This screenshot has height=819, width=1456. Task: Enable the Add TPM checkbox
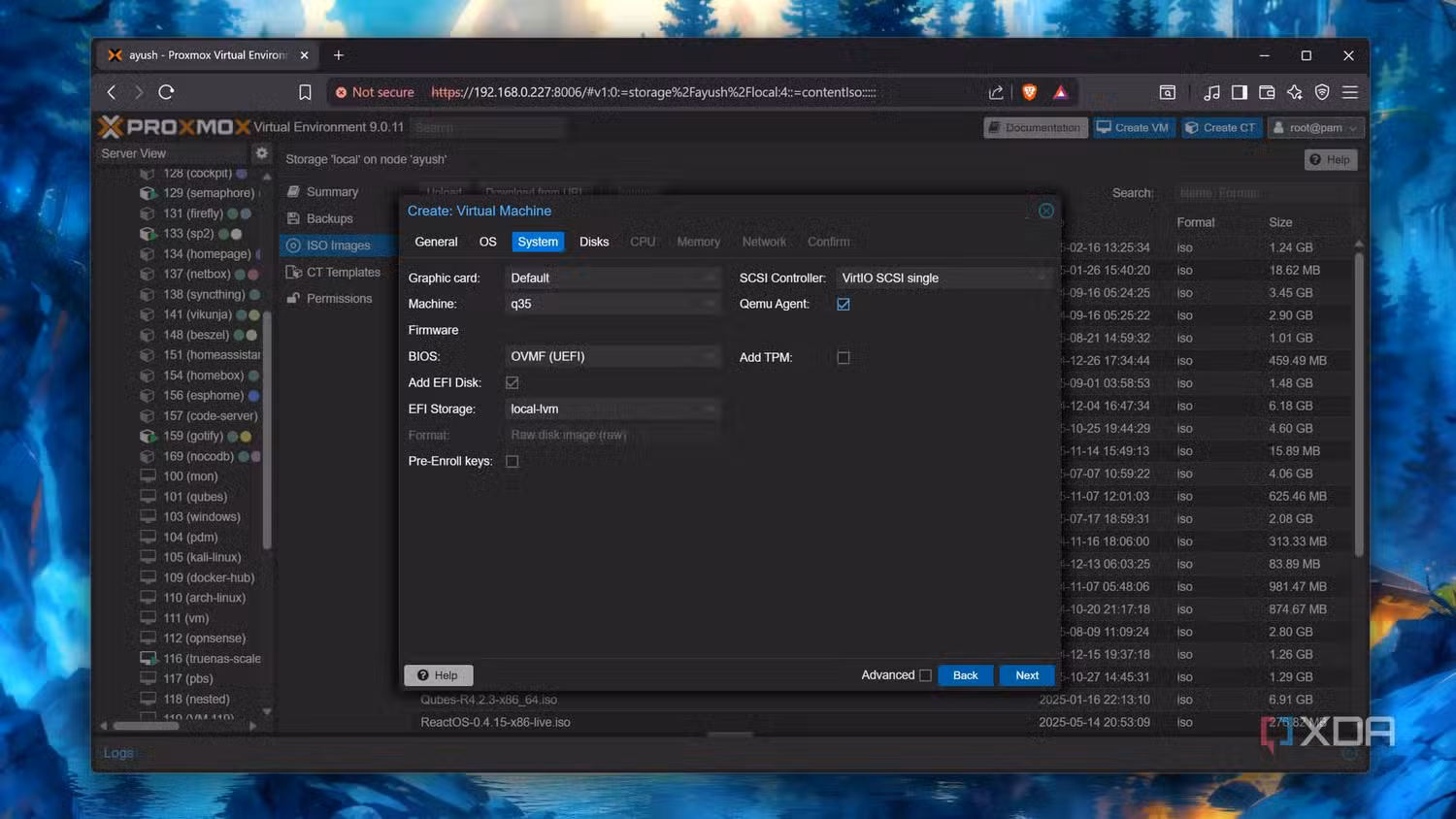pos(844,358)
